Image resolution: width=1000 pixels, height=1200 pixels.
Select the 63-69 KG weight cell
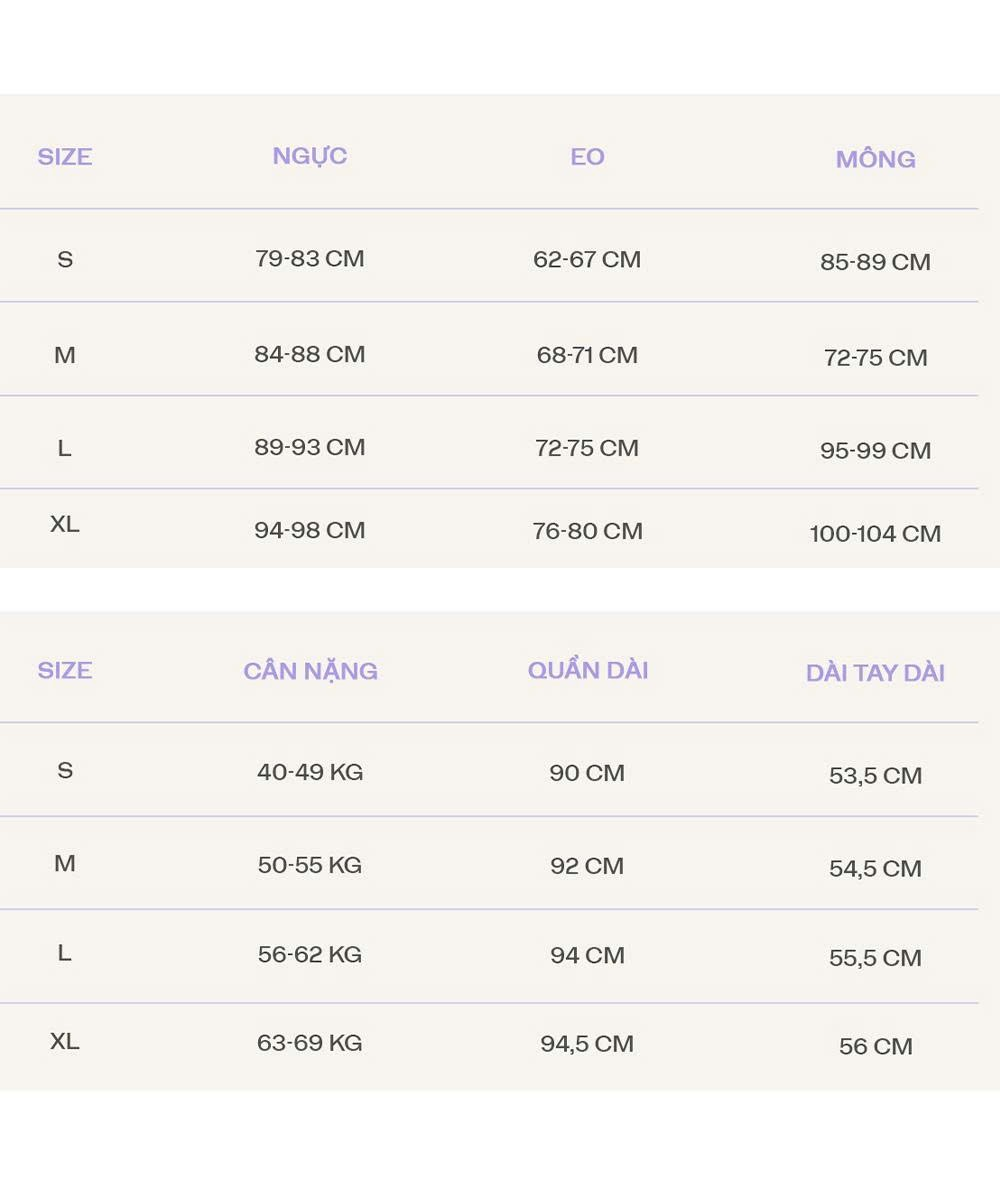(x=310, y=1043)
